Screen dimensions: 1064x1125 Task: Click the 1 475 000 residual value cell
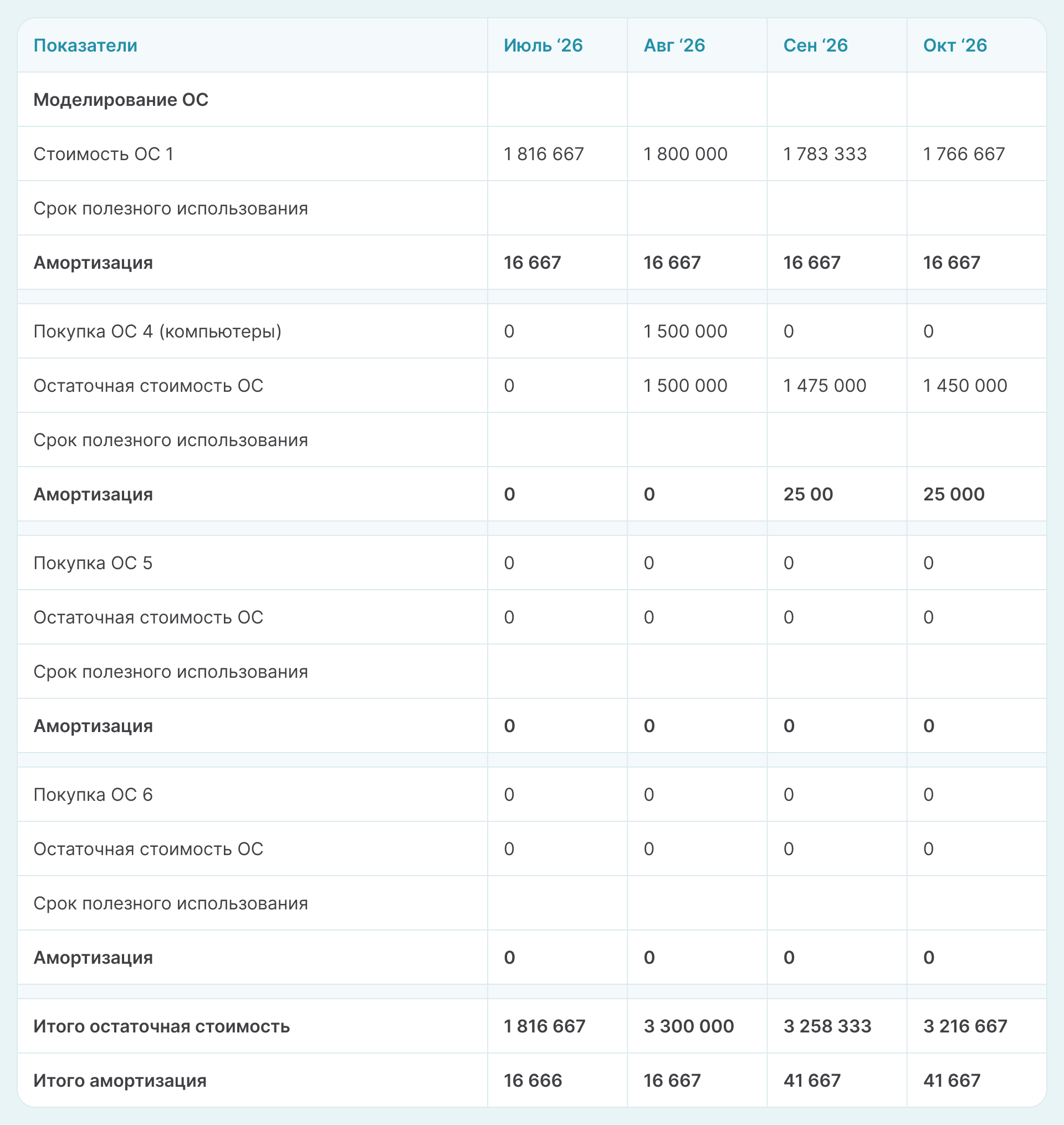(x=825, y=386)
